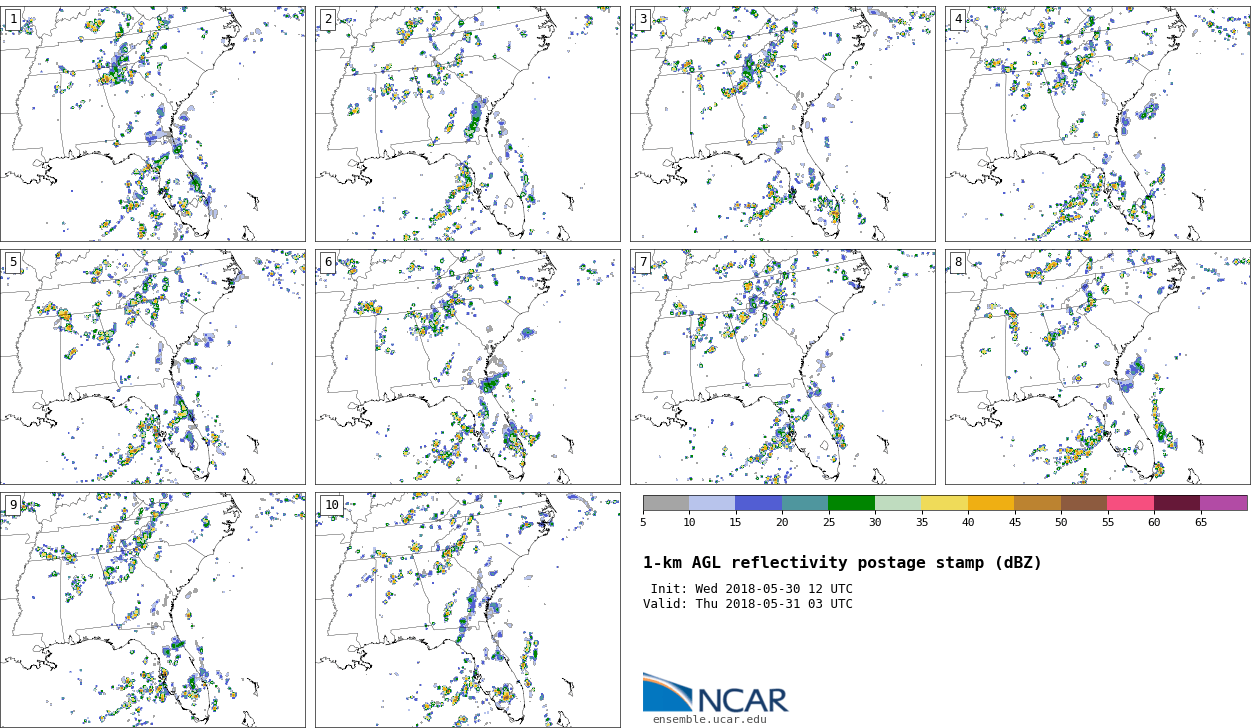The width and height of the screenshot is (1260, 728).
Task: Open the member 4 postage stamp map
Action: coord(1097,124)
